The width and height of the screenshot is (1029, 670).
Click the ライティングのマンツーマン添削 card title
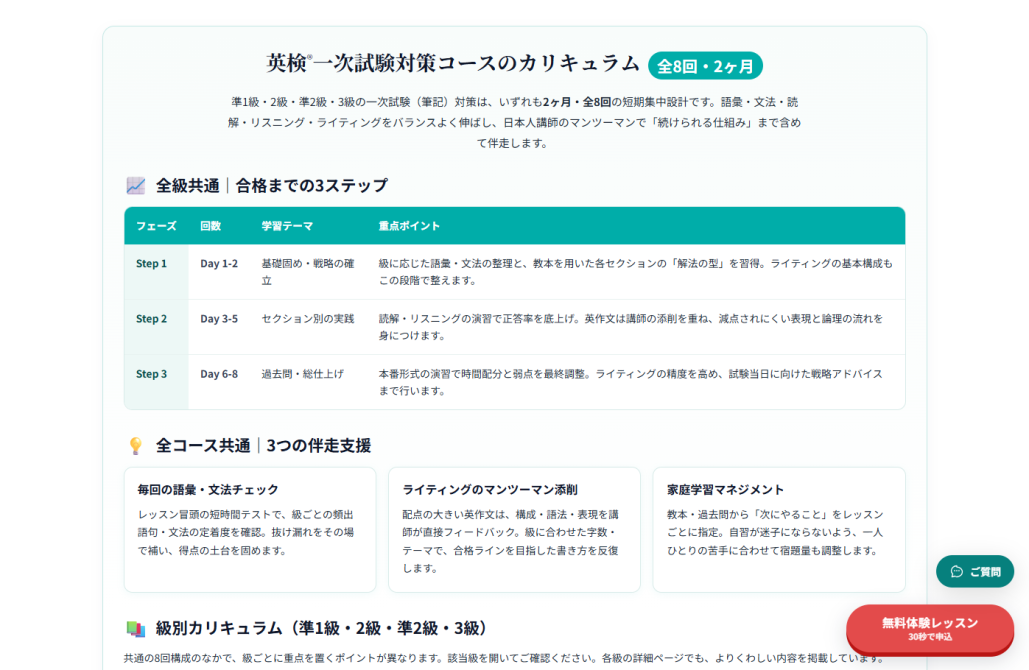click(x=490, y=490)
